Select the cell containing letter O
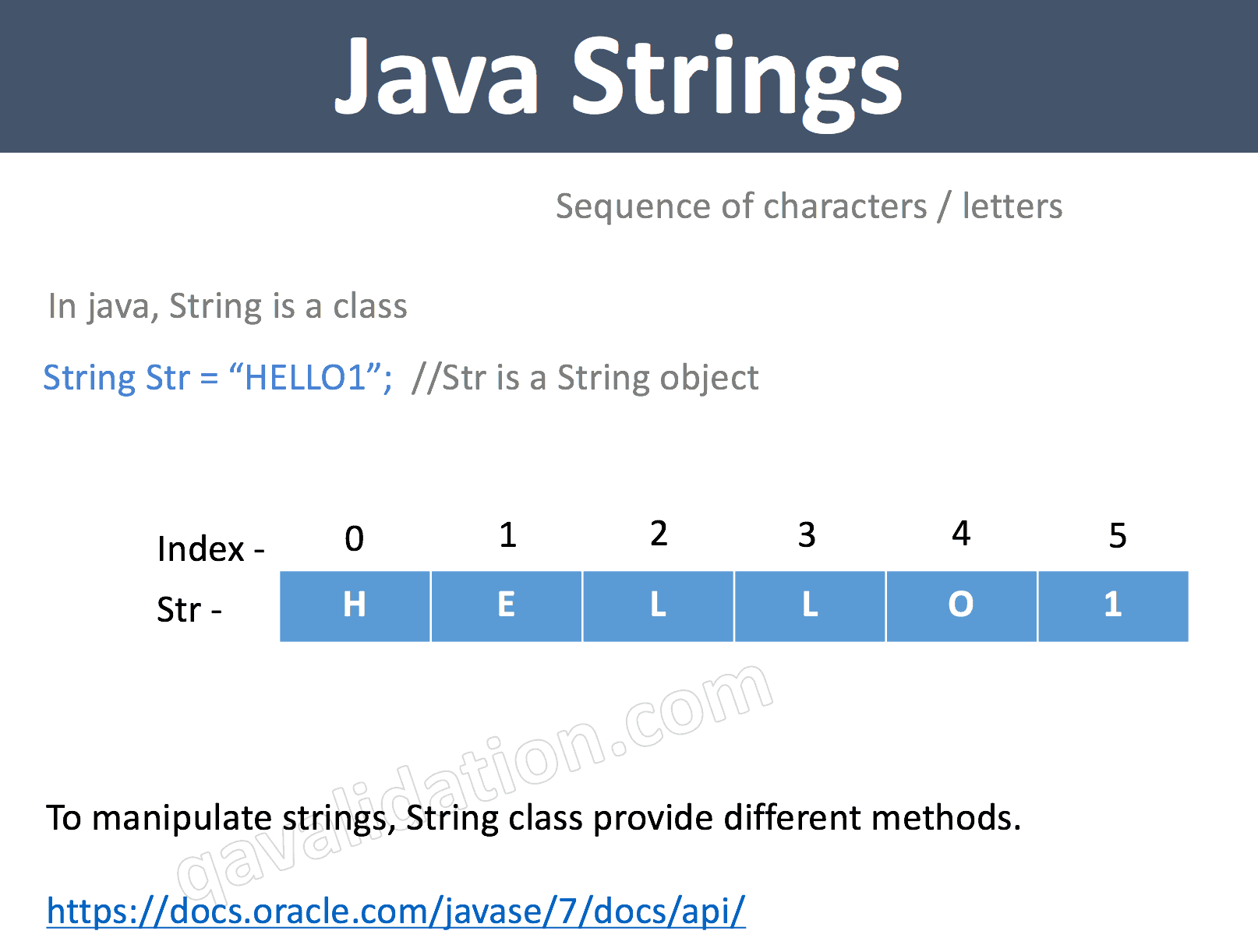This screenshot has height=952, width=1258. pos(961,605)
